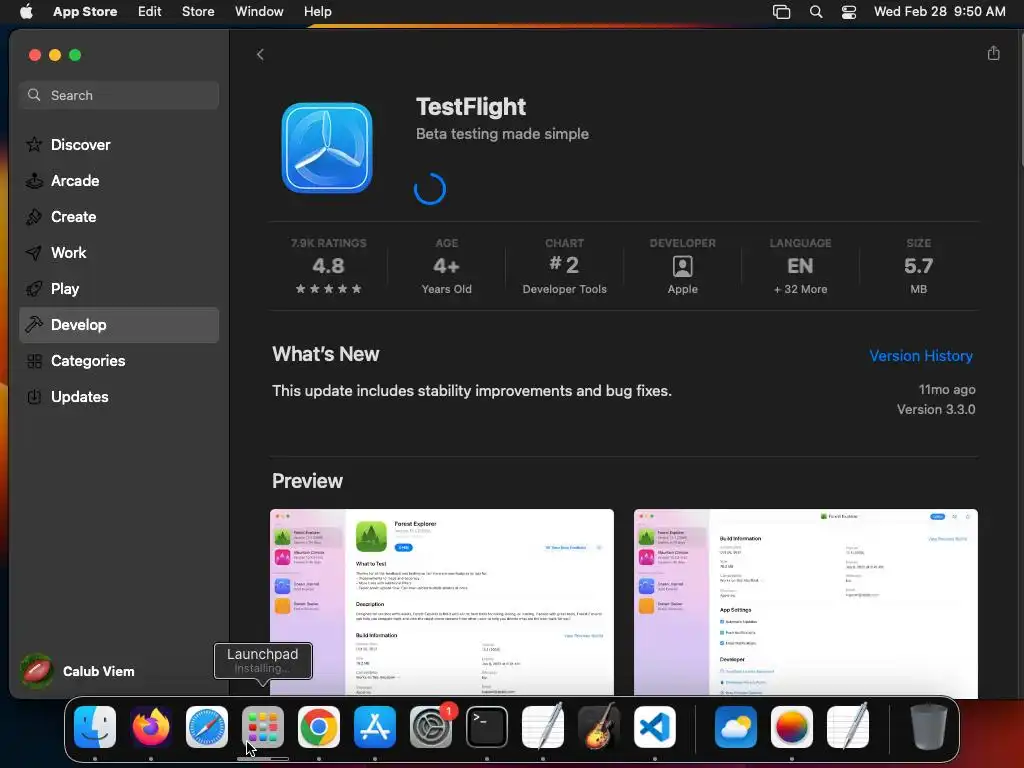Click the Apple developer icon
This screenshot has width=1024, height=768.
[x=682, y=266]
